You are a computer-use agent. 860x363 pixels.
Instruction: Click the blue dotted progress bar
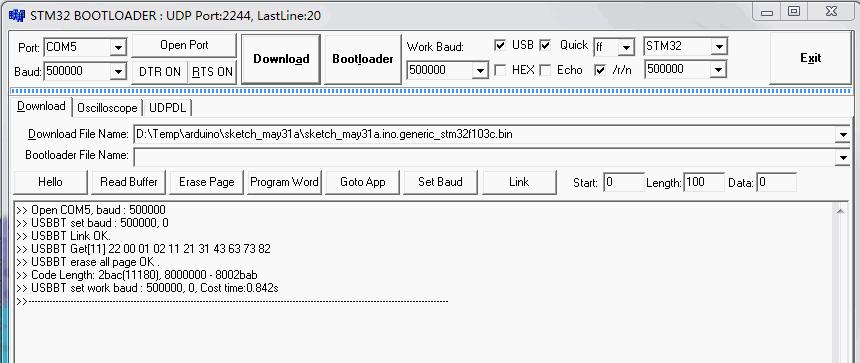(x=431, y=91)
